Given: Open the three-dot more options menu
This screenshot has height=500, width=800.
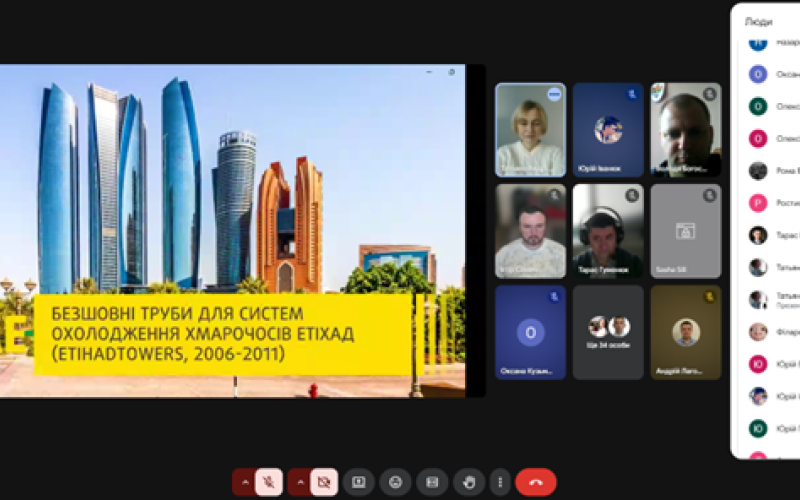Looking at the screenshot, I should (500, 482).
